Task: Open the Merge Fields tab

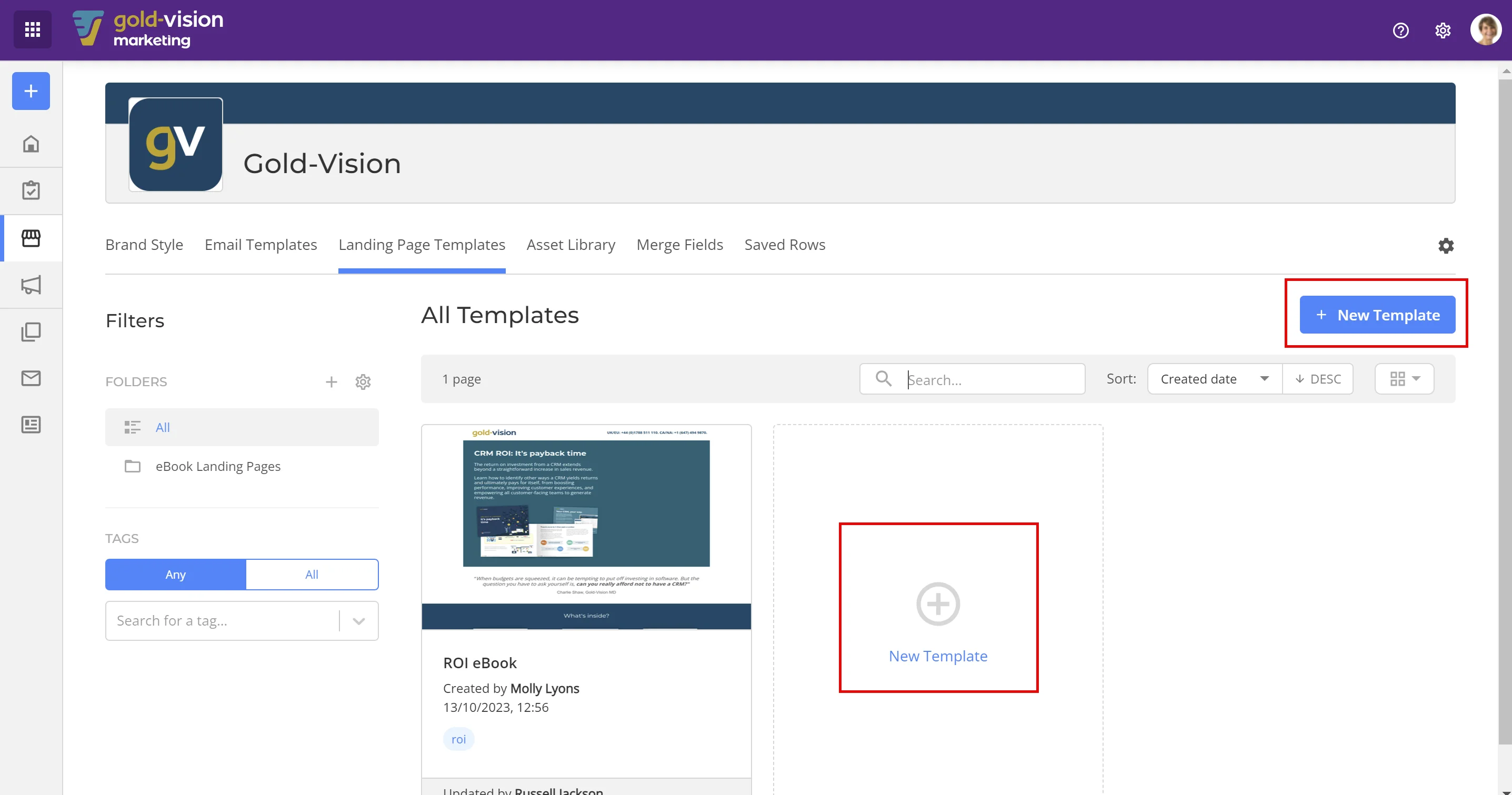Action: [x=680, y=245]
